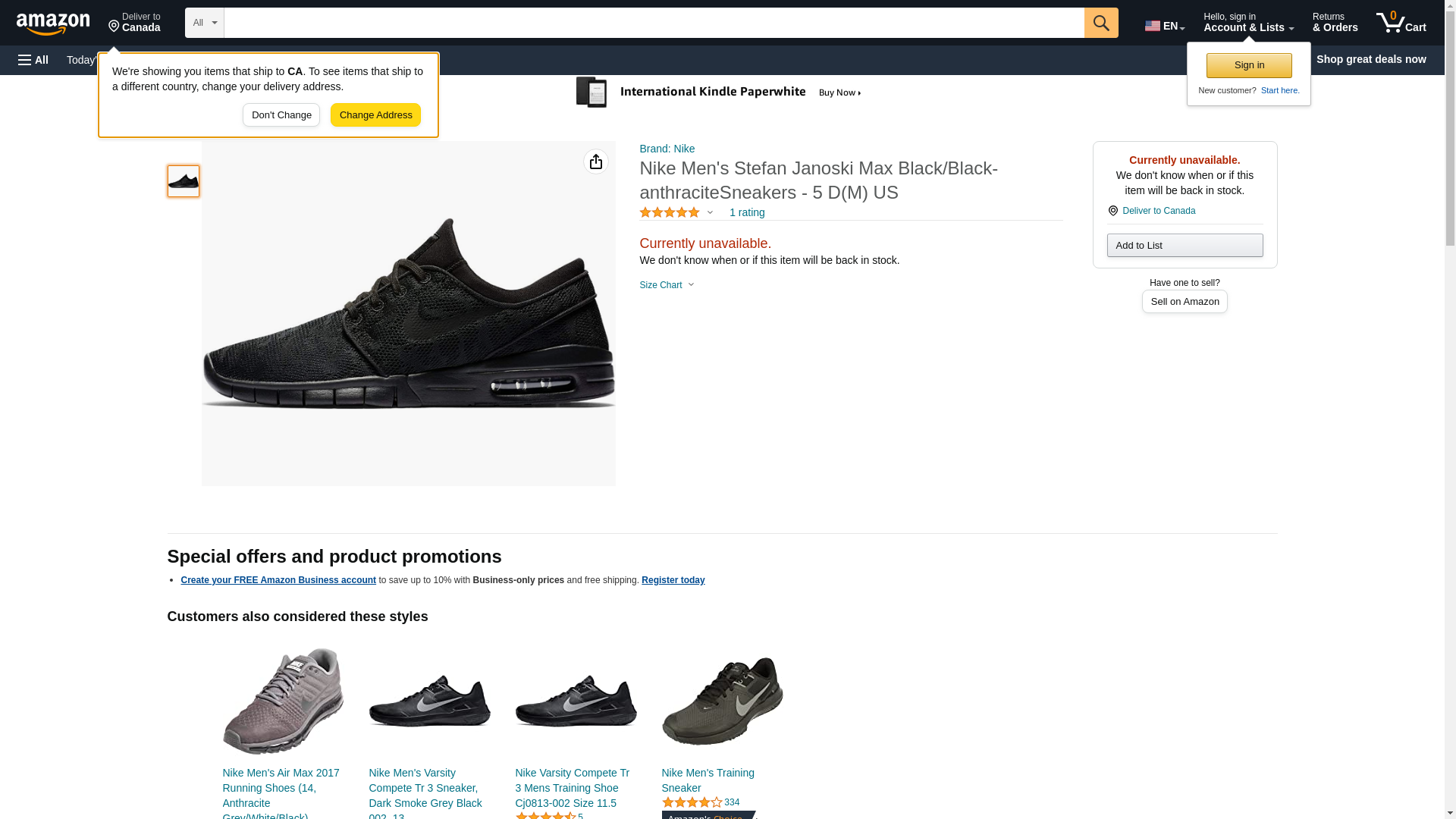1456x819 pixels.
Task: Open the Brand: Nike link
Action: (667, 149)
